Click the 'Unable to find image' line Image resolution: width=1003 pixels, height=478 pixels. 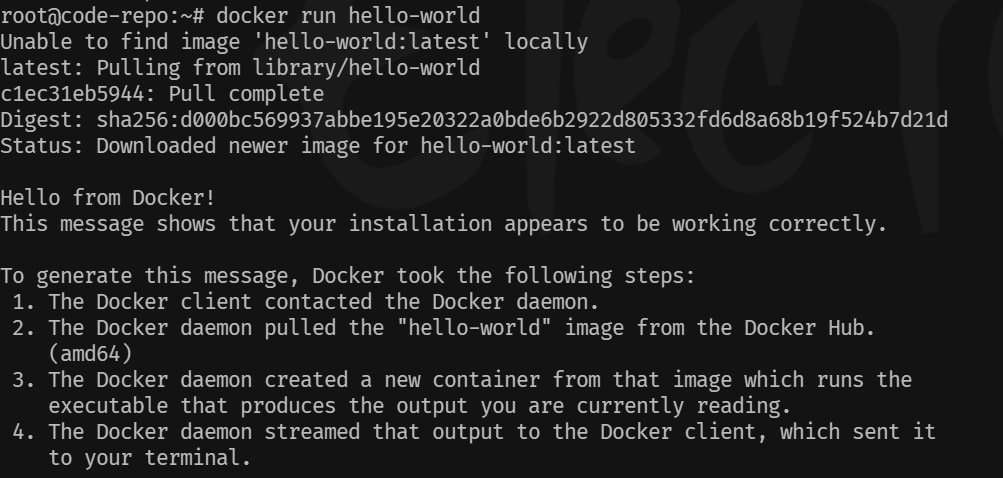[294, 42]
